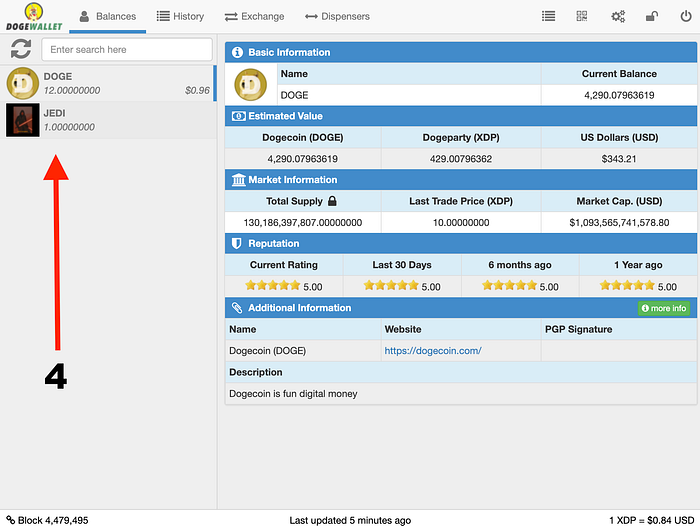Go to the Dispensers tab
The height and width of the screenshot is (526, 700).
(x=337, y=17)
